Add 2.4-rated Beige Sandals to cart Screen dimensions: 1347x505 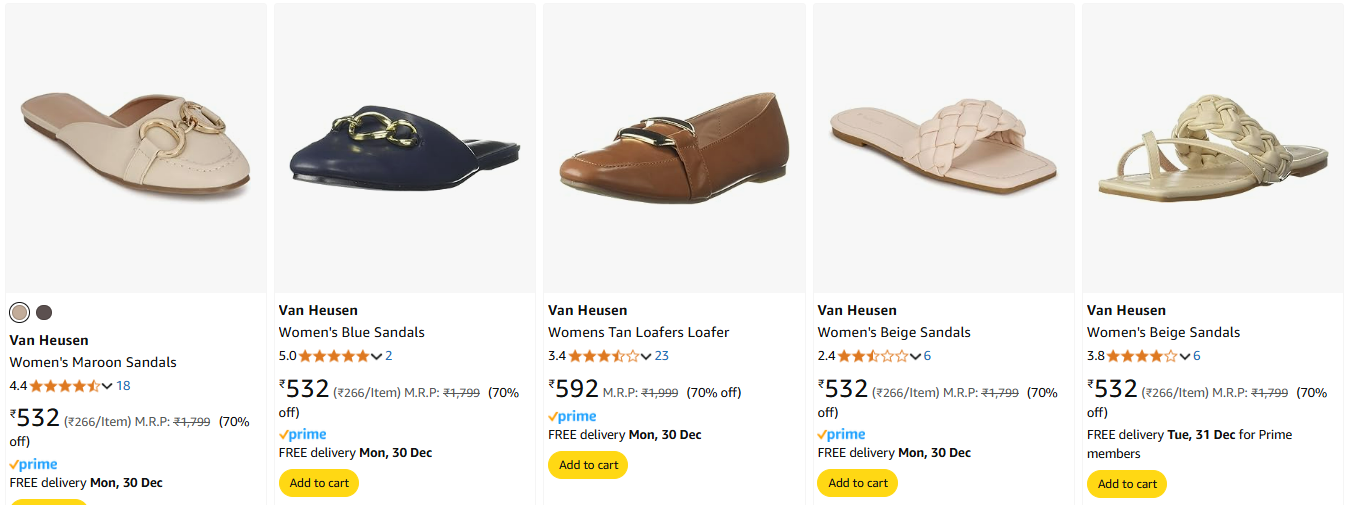[858, 483]
